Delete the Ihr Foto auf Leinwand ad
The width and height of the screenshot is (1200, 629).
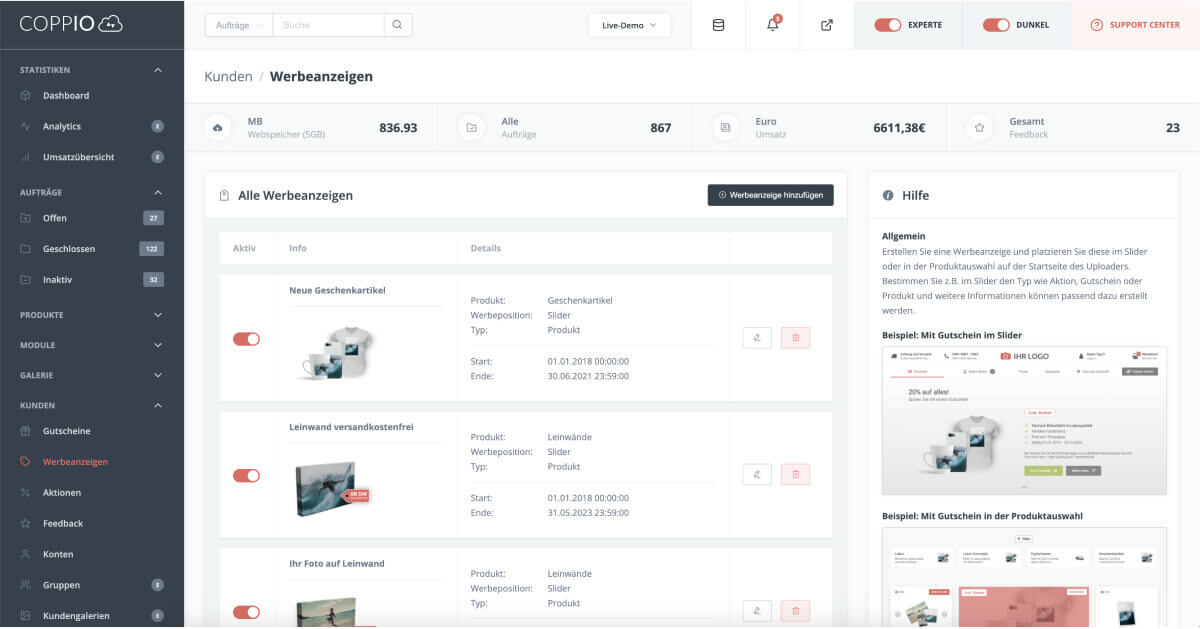[x=795, y=611]
